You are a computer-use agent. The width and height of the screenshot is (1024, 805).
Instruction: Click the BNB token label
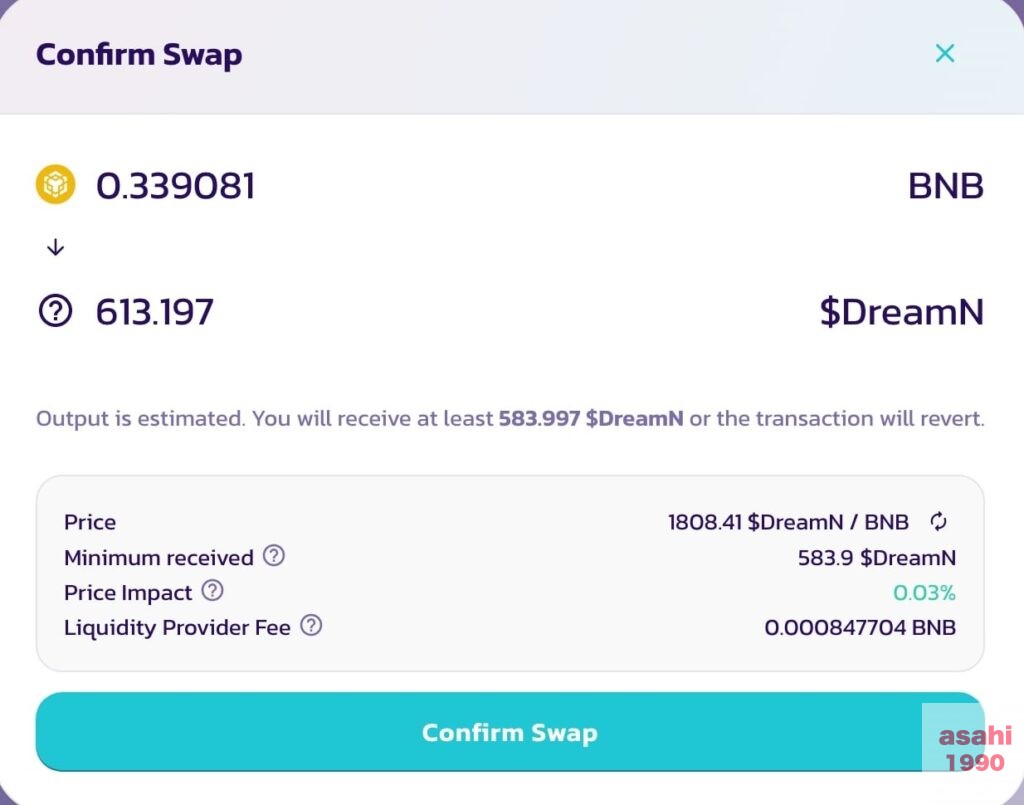(946, 185)
